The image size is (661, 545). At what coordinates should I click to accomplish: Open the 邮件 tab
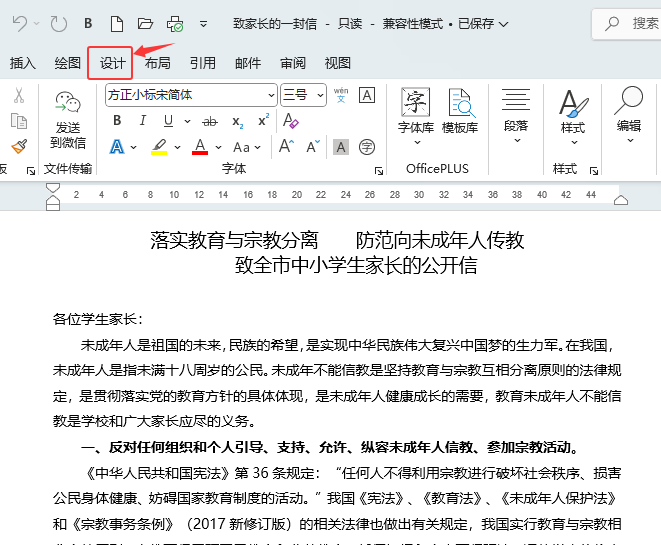(248, 63)
